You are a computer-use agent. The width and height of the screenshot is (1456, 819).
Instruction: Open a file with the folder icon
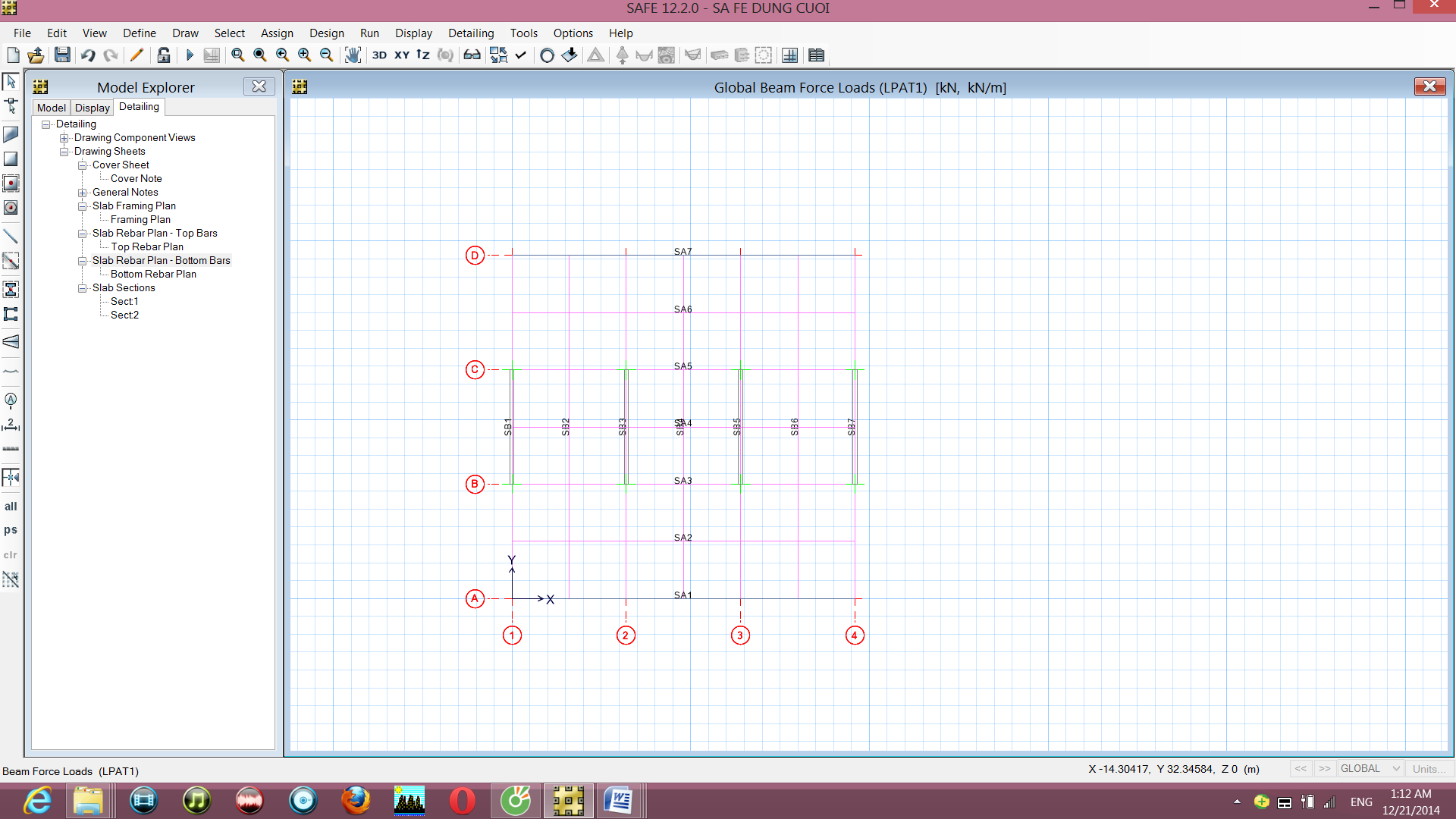(x=36, y=55)
